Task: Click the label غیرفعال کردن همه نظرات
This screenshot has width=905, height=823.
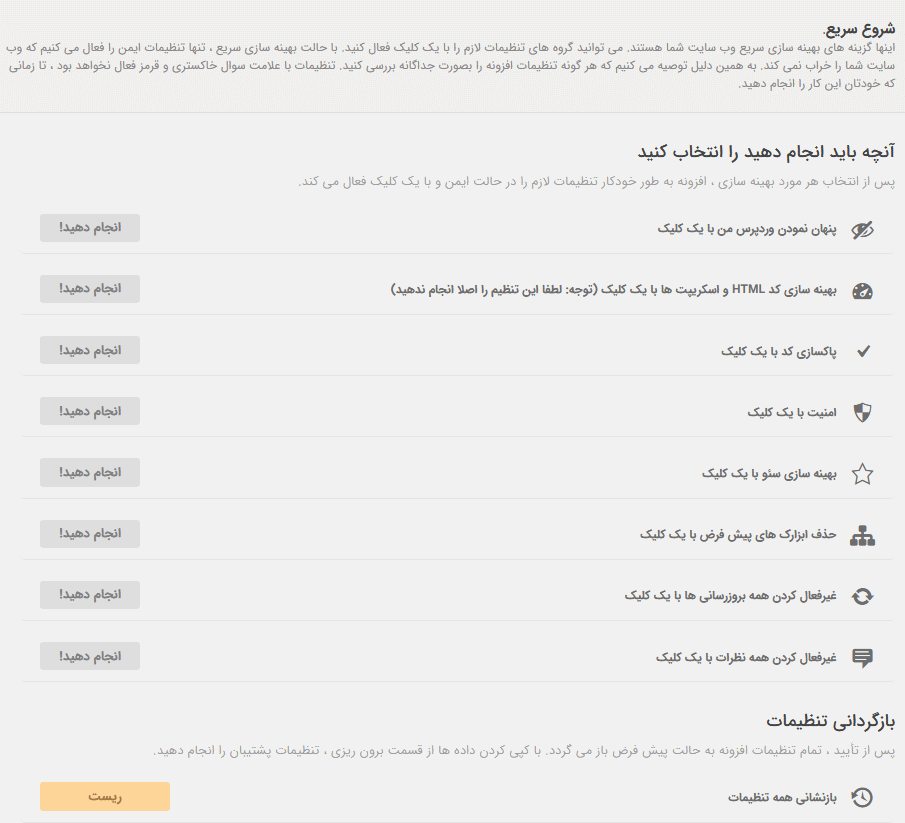Action: tap(746, 657)
